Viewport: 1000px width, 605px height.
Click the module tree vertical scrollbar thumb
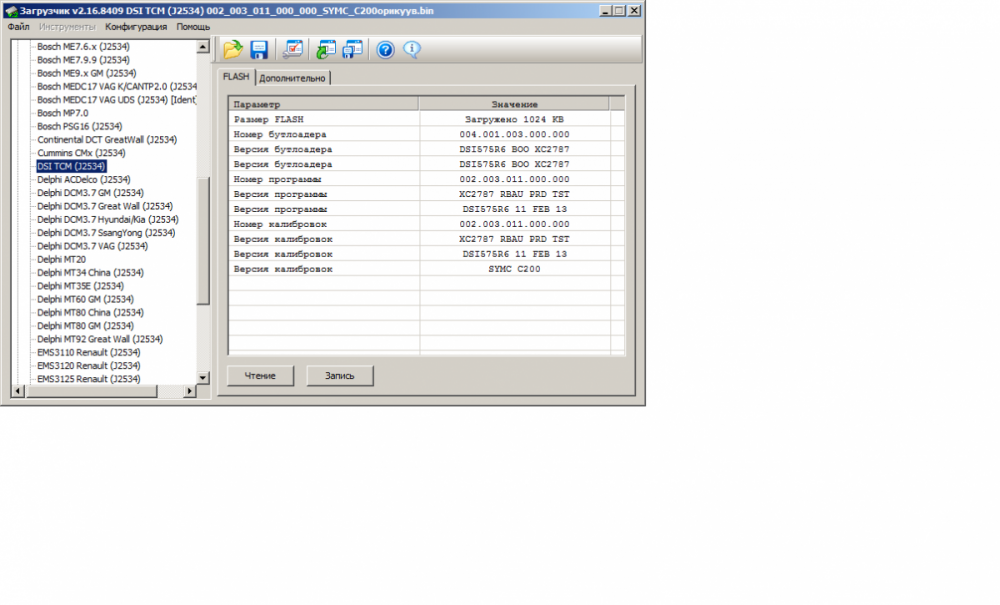pos(203,241)
